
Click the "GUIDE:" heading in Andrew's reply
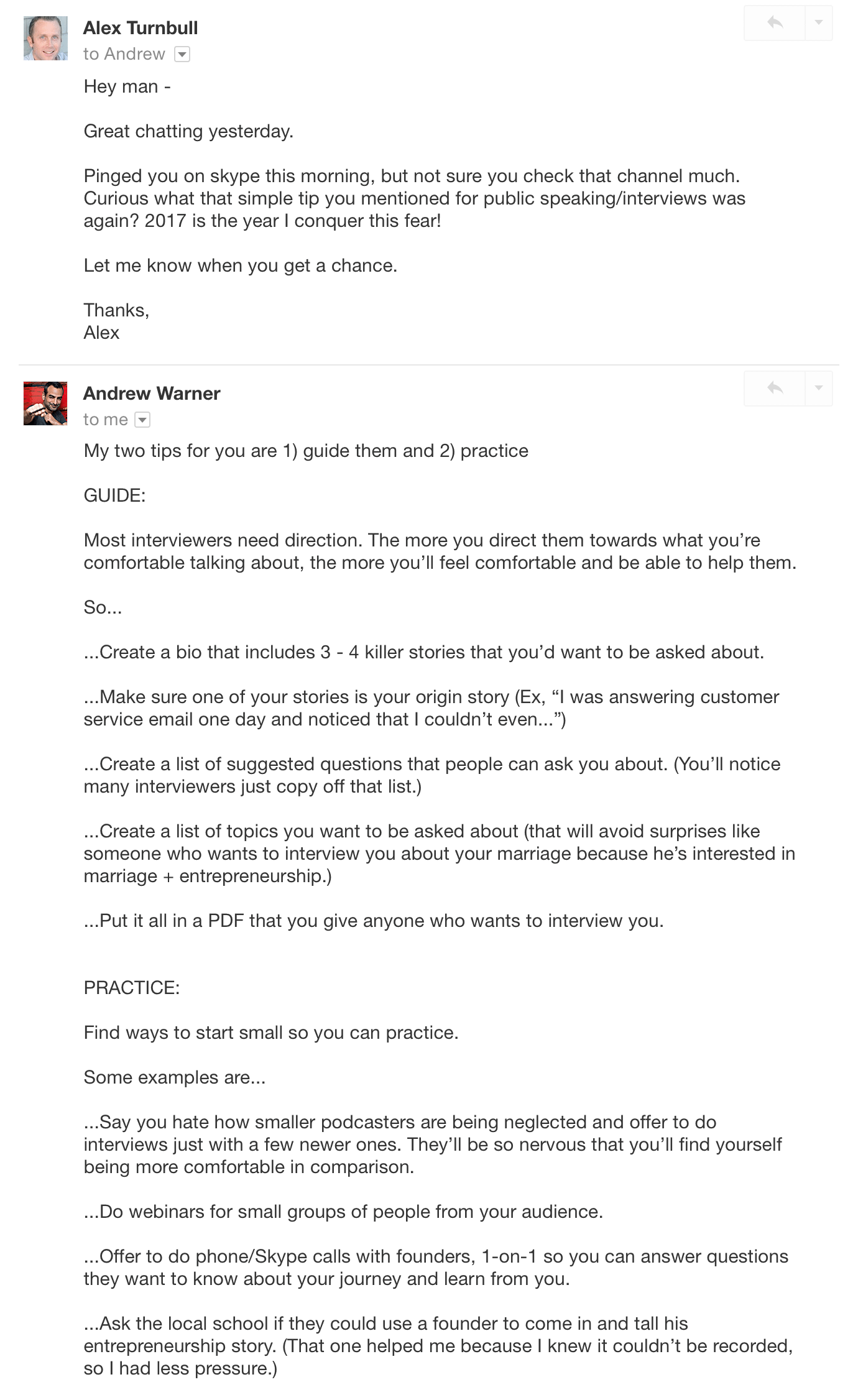[115, 495]
